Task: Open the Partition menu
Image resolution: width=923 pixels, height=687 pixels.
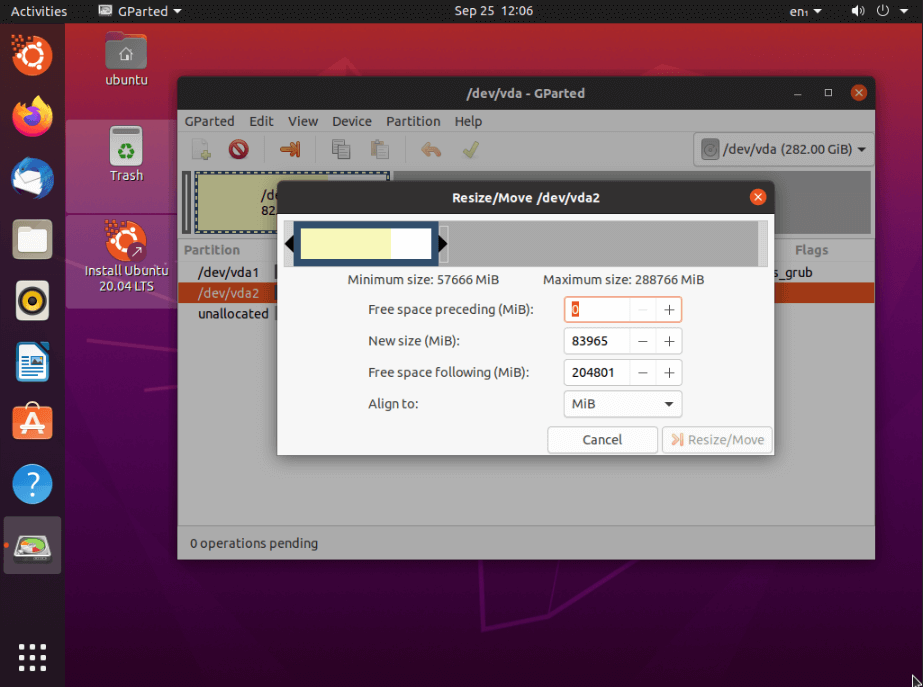Action: (x=413, y=121)
